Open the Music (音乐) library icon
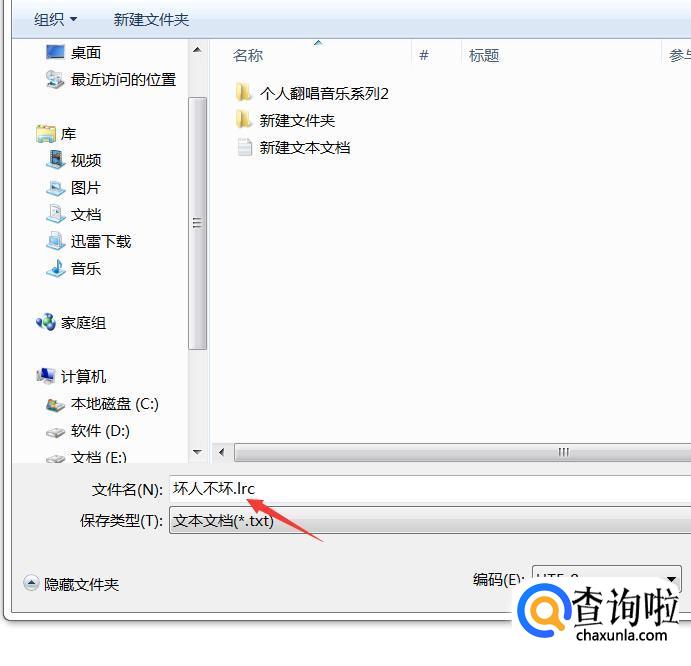The height and width of the screenshot is (666, 691). [56, 268]
